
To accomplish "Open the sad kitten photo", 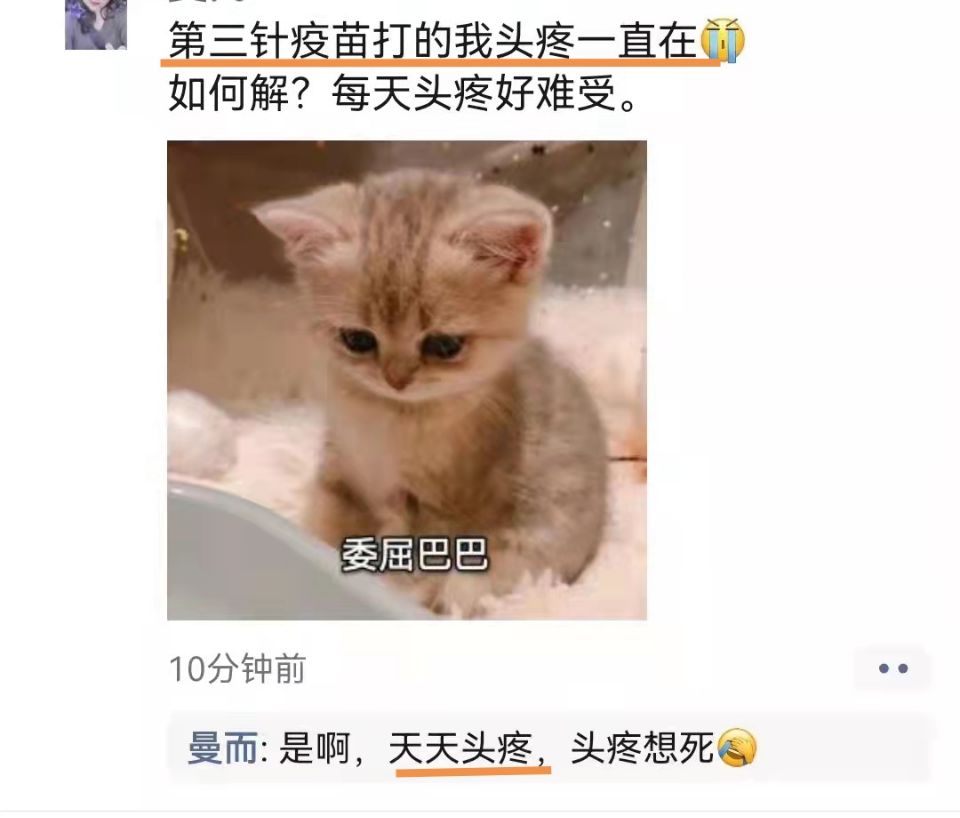I will (x=407, y=380).
